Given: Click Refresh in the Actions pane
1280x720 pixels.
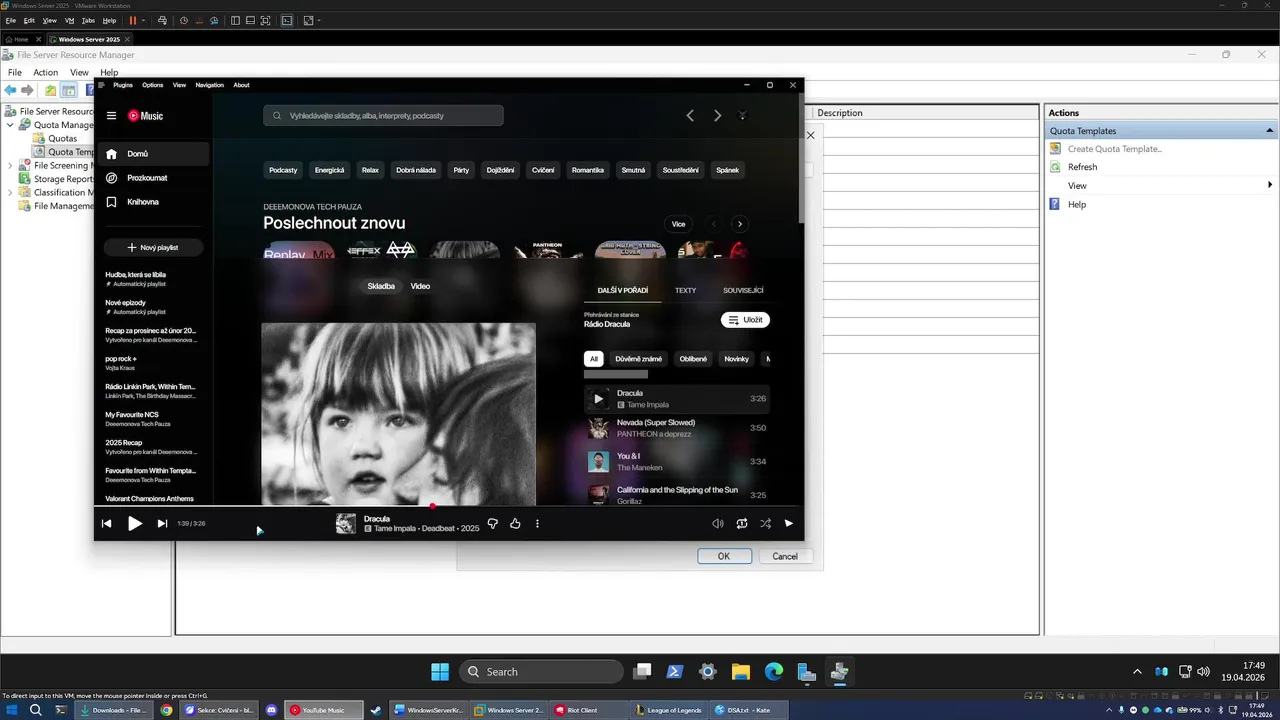Looking at the screenshot, I should [x=1082, y=167].
